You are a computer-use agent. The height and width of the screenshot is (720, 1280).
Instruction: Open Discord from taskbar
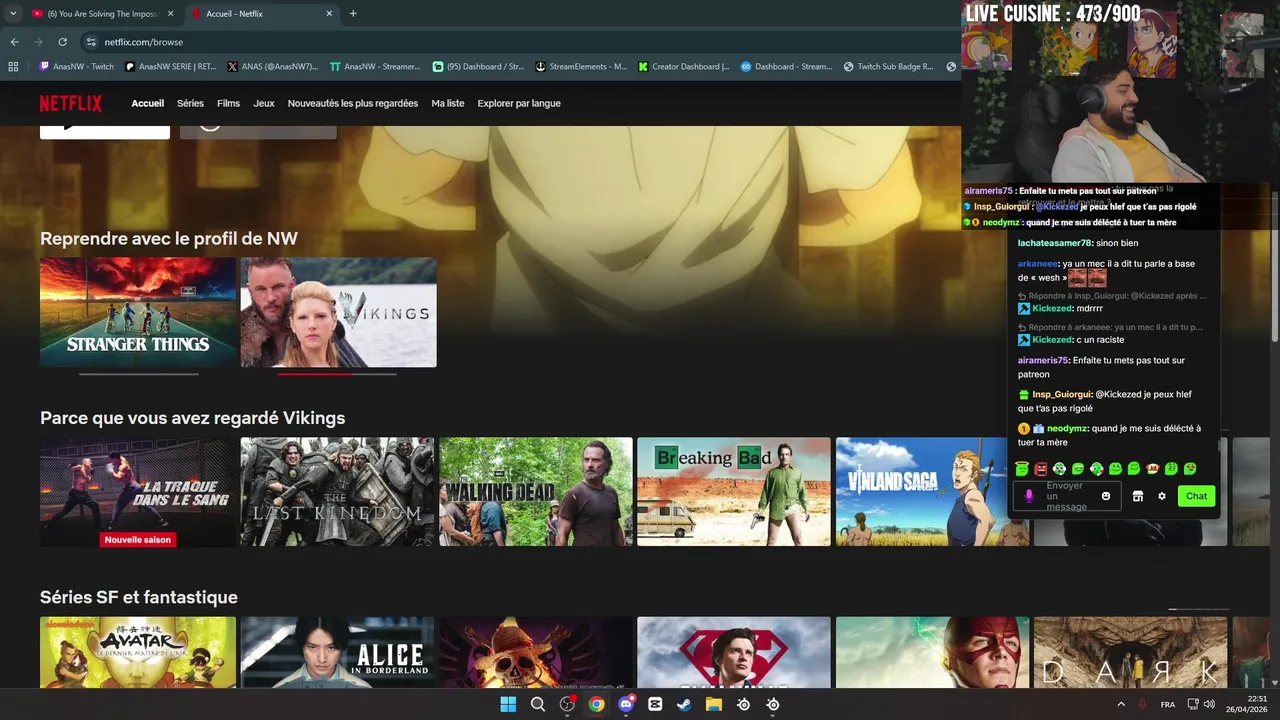(x=626, y=704)
